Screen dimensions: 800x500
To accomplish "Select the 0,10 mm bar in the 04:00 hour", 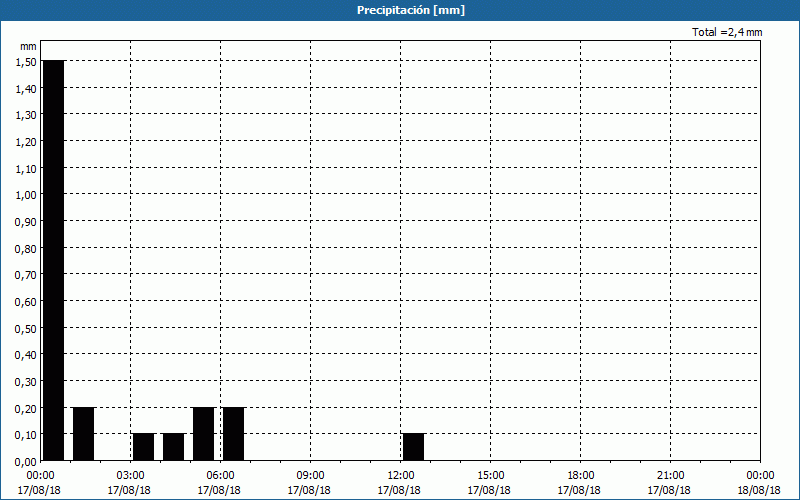I will click(x=173, y=447).
